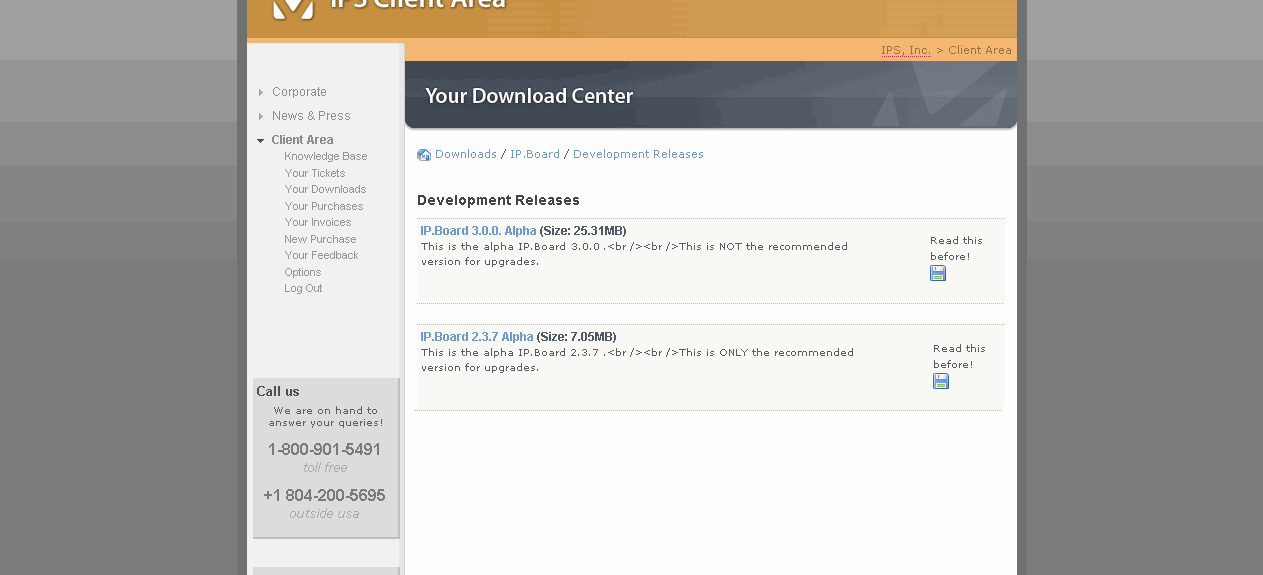The height and width of the screenshot is (575, 1263).
Task: Expand the Corporate menu arrow
Action: tap(261, 92)
